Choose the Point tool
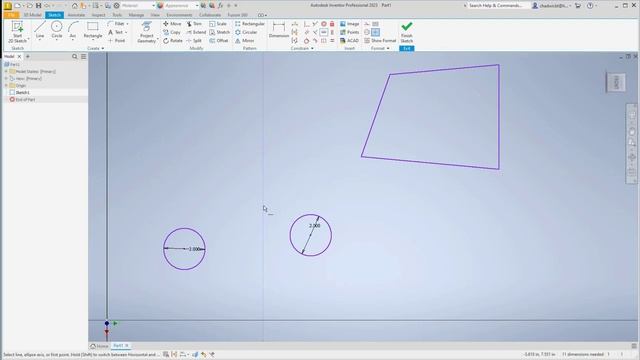640x360 pixels. 117,41
